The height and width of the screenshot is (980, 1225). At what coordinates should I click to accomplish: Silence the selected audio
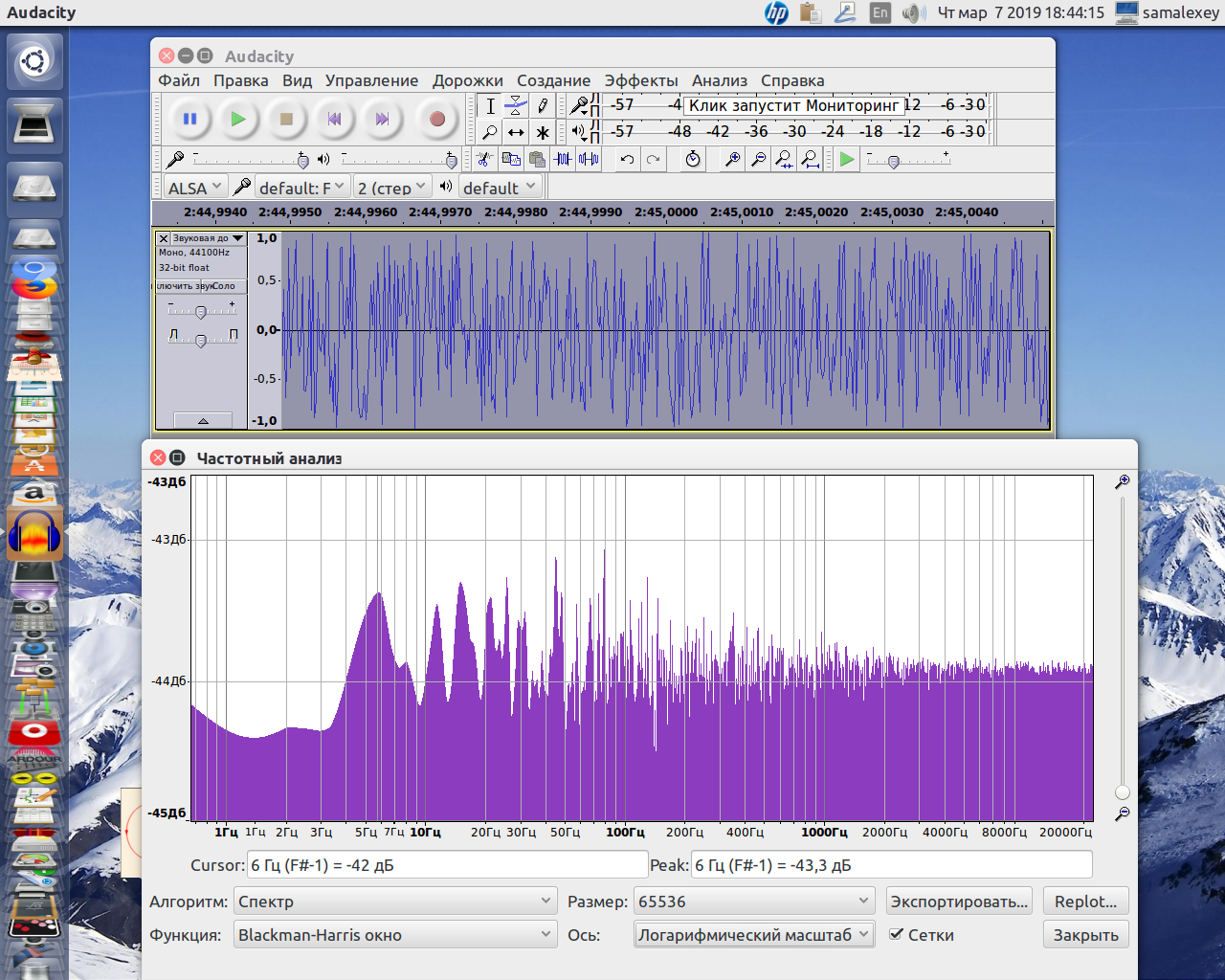tap(589, 160)
